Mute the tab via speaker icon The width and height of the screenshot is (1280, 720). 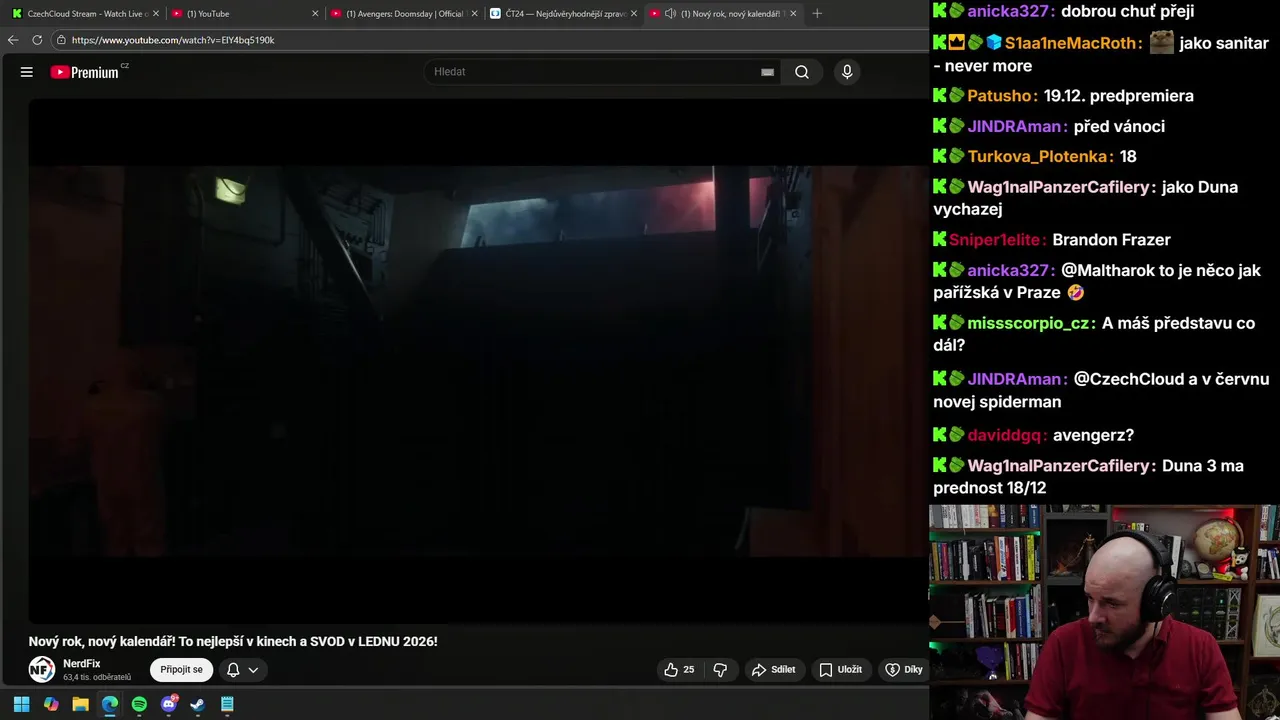pos(671,14)
